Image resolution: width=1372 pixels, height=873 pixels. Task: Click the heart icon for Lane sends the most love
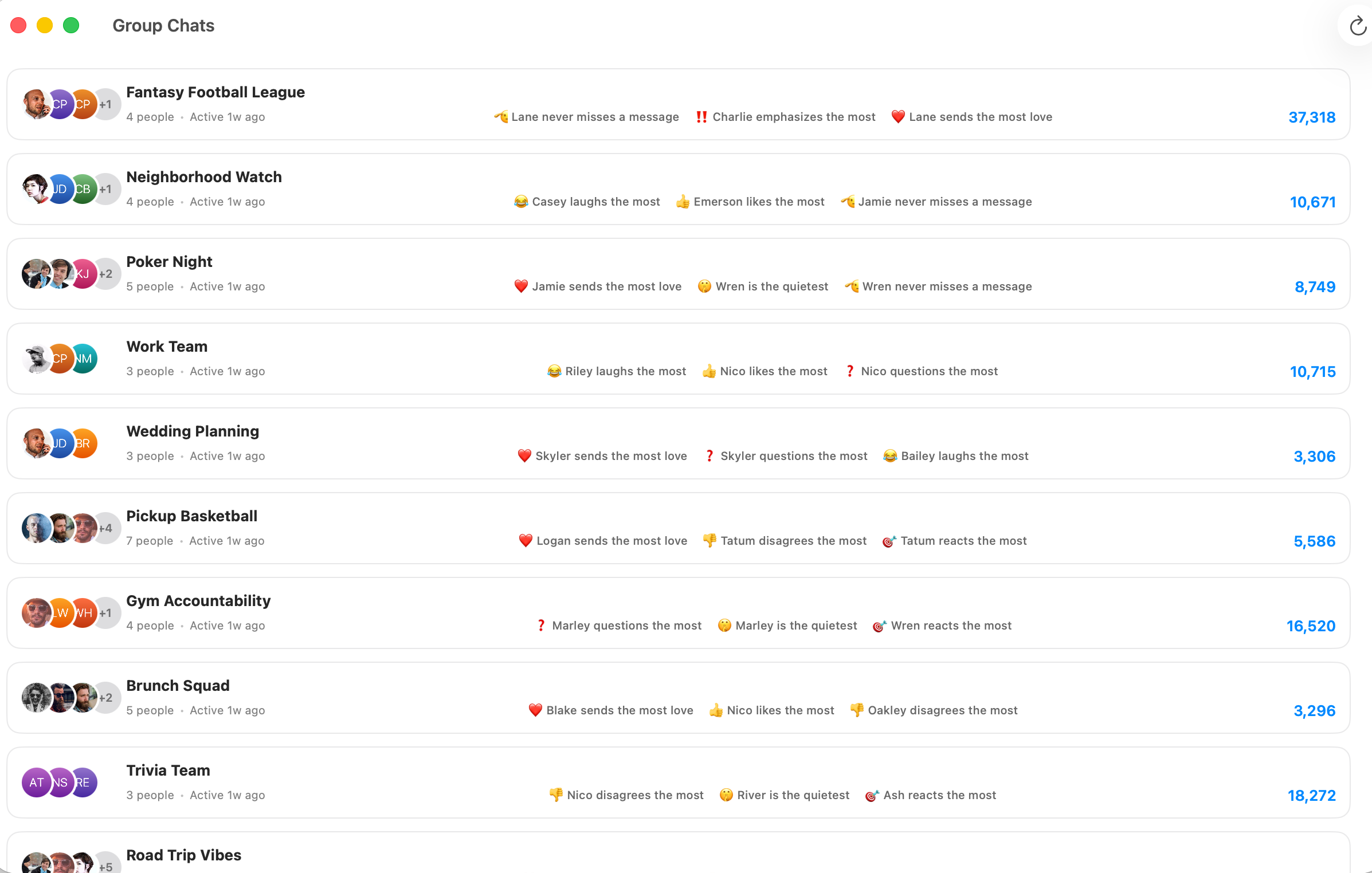[x=898, y=116]
